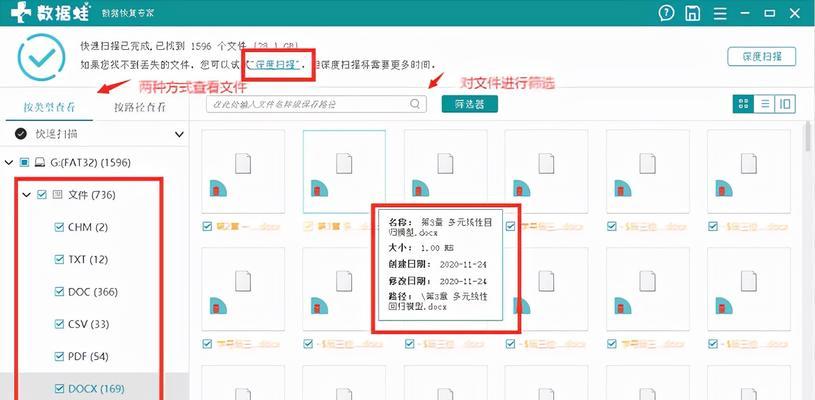The image size is (815, 400).
Task: Collapse the G:(FAT32) tree node arrow
Action: pos(9,163)
